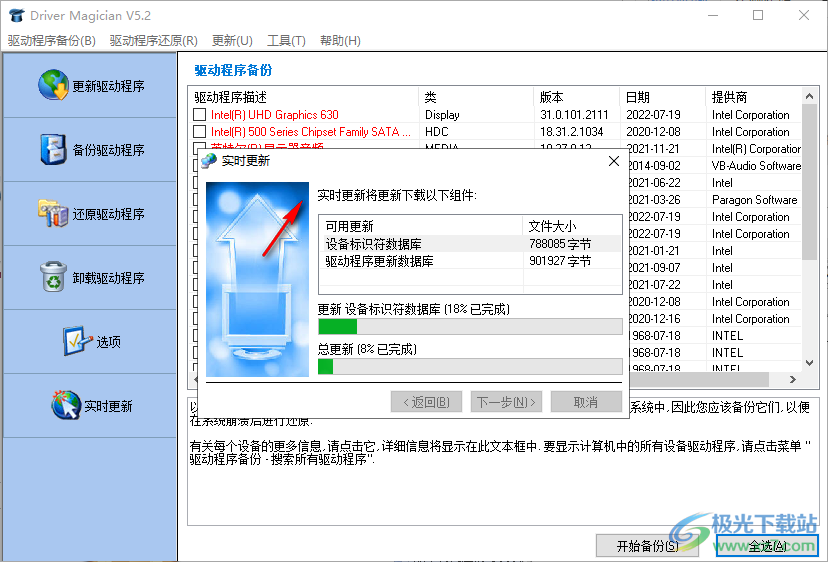Minimize the Driver Magician window
The height and width of the screenshot is (562, 828).
[x=713, y=15]
